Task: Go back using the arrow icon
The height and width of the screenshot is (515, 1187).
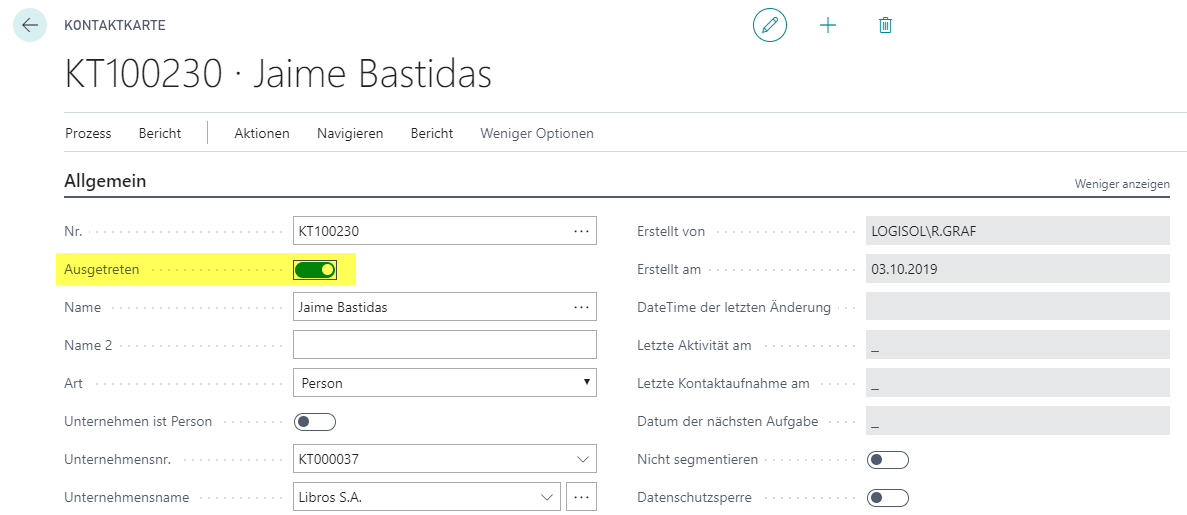Action: point(30,25)
